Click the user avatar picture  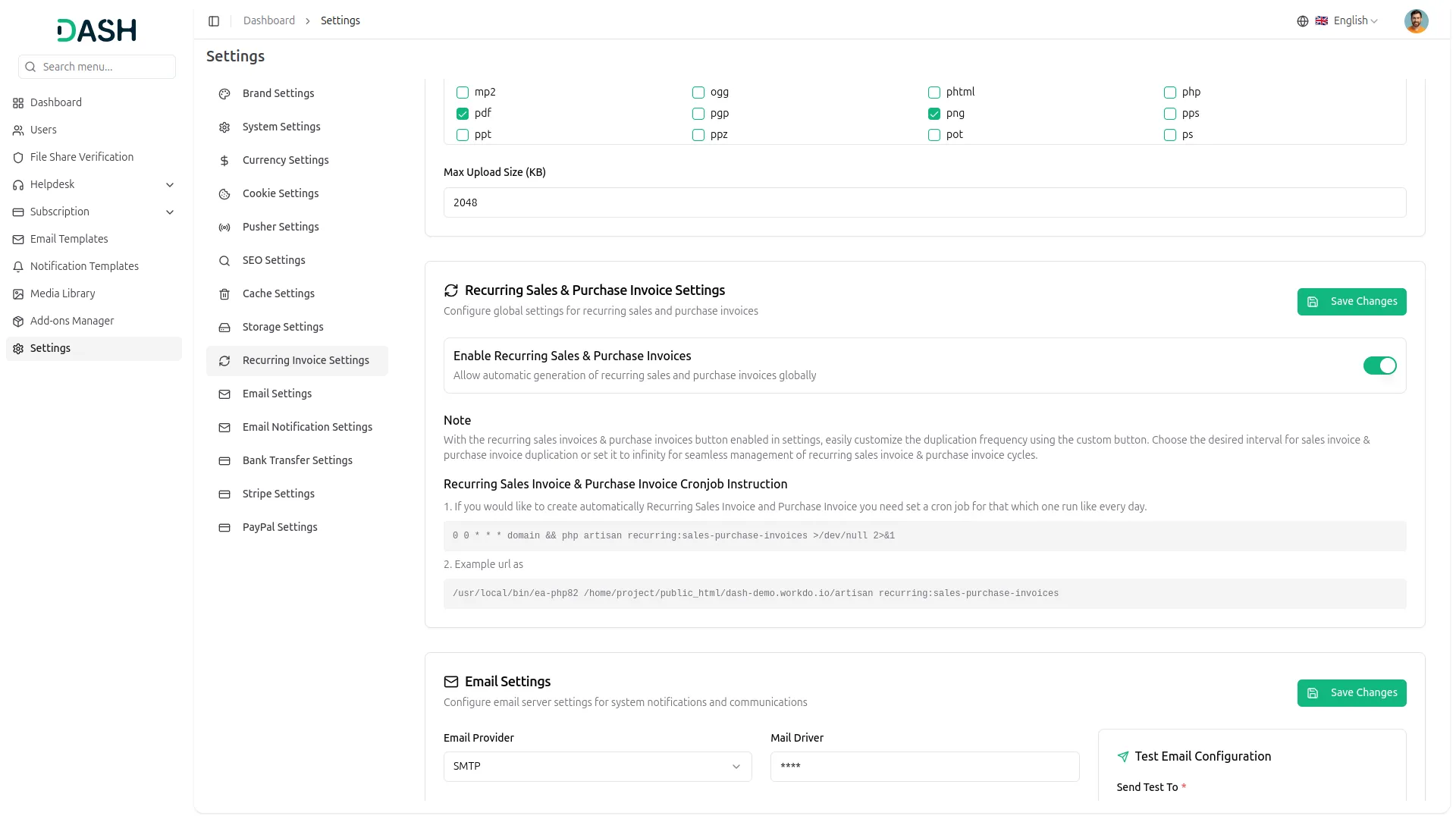pos(1415,21)
